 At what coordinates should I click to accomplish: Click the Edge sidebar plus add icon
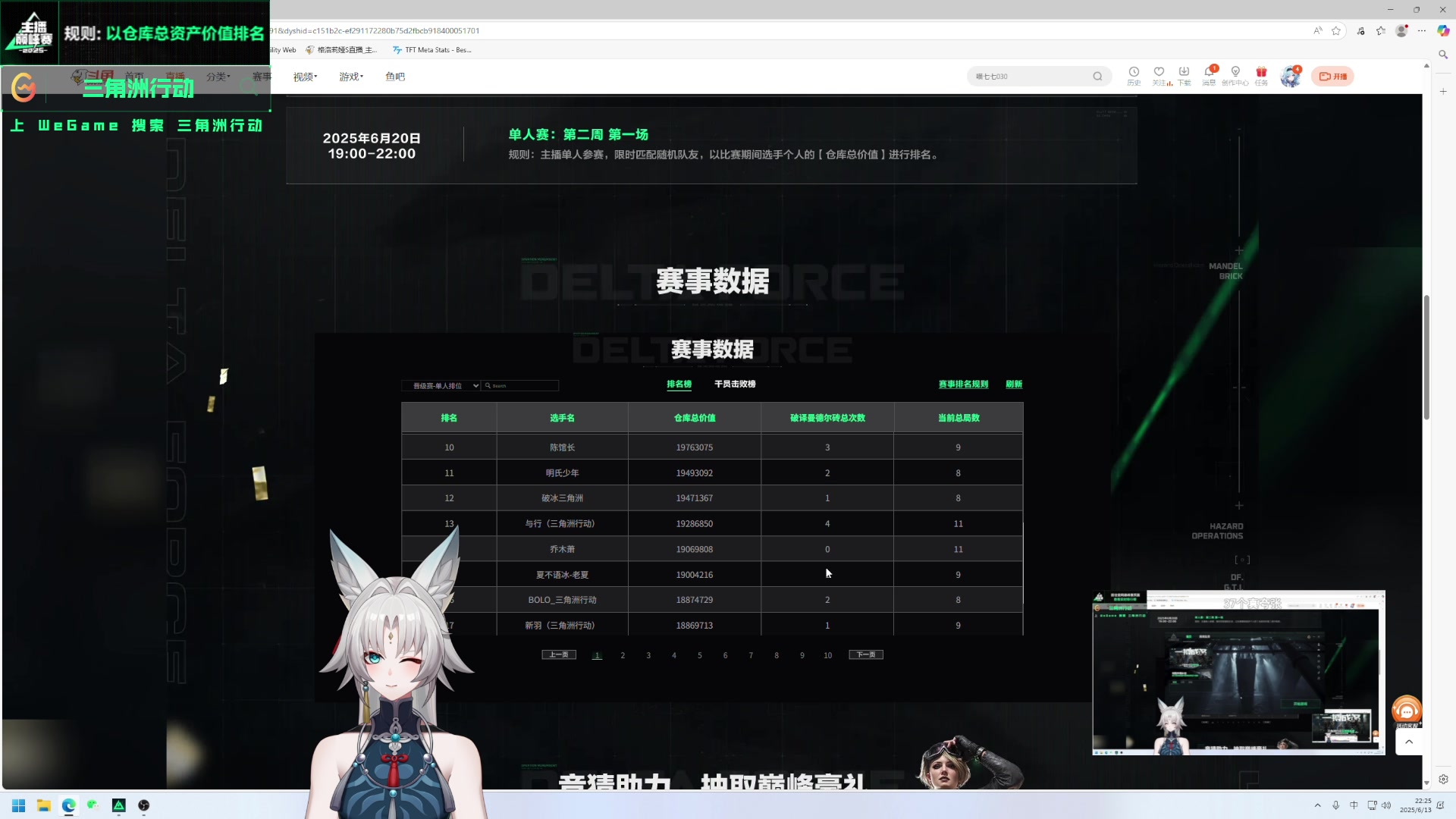click(x=1443, y=91)
